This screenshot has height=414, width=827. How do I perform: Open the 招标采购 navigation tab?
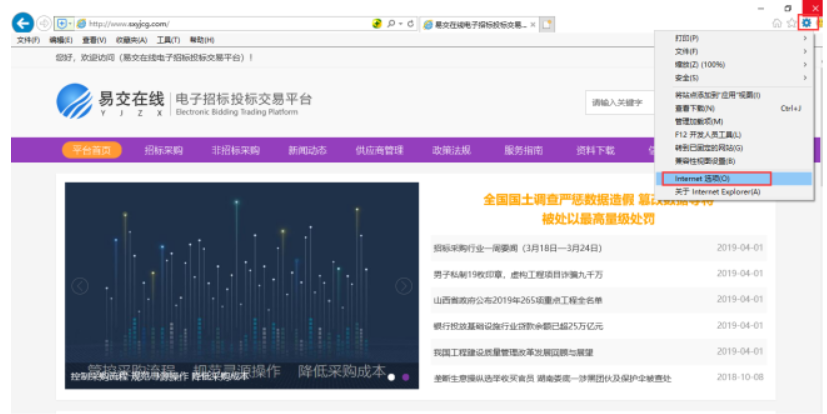click(164, 150)
